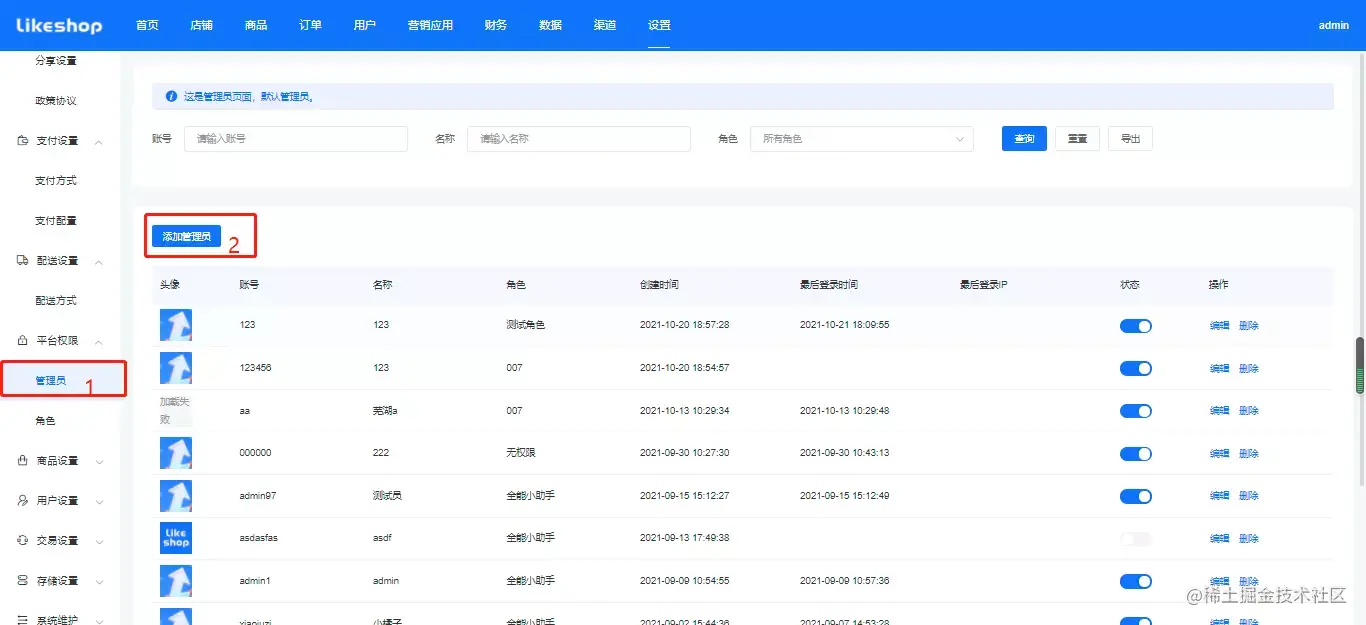Click 删除 for account asdasfas
The height and width of the screenshot is (625, 1366).
(x=1248, y=539)
